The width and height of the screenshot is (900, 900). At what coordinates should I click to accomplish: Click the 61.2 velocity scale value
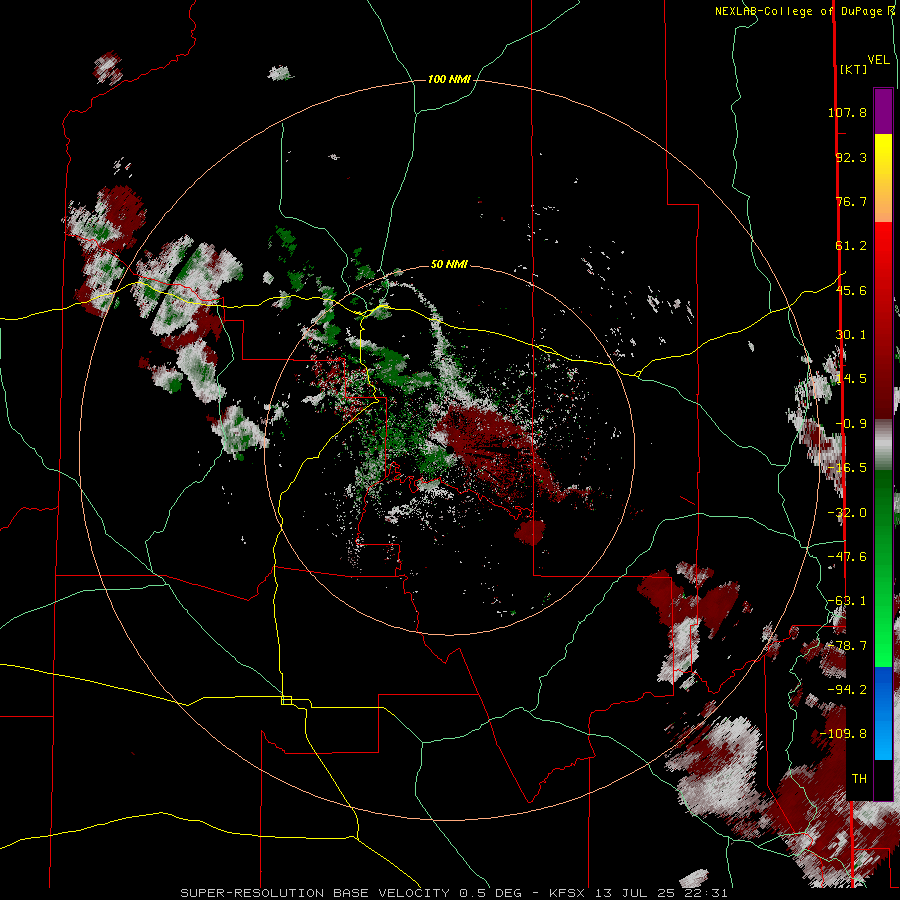point(851,246)
